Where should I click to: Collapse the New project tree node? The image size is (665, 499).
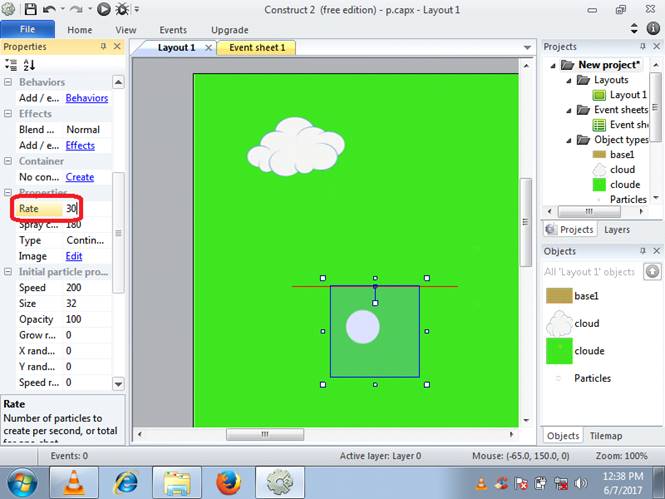(x=553, y=65)
